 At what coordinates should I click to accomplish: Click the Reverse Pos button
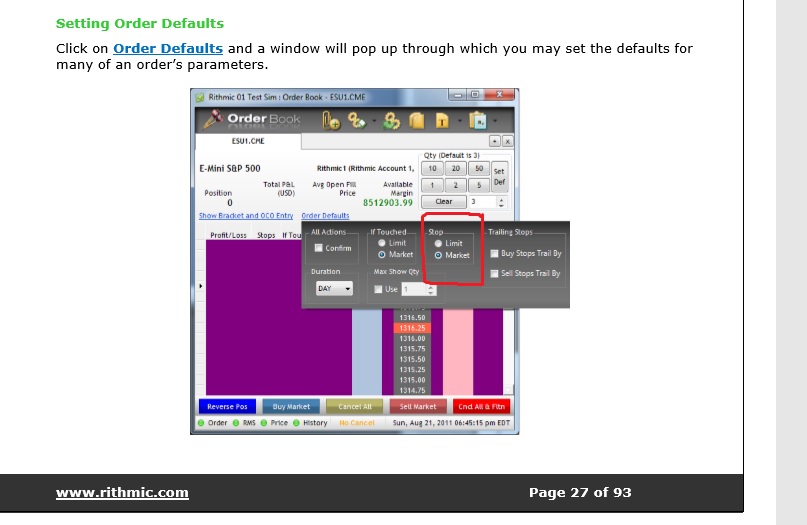pos(227,407)
